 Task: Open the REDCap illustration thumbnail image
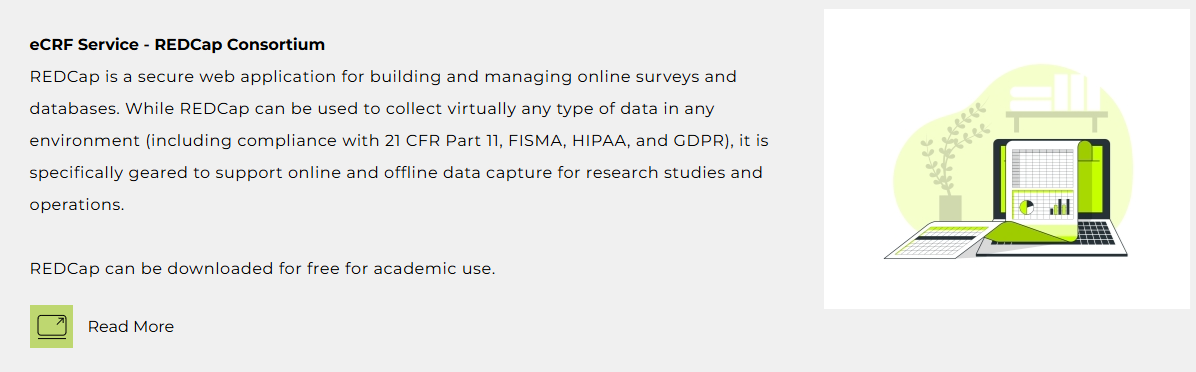1006,159
